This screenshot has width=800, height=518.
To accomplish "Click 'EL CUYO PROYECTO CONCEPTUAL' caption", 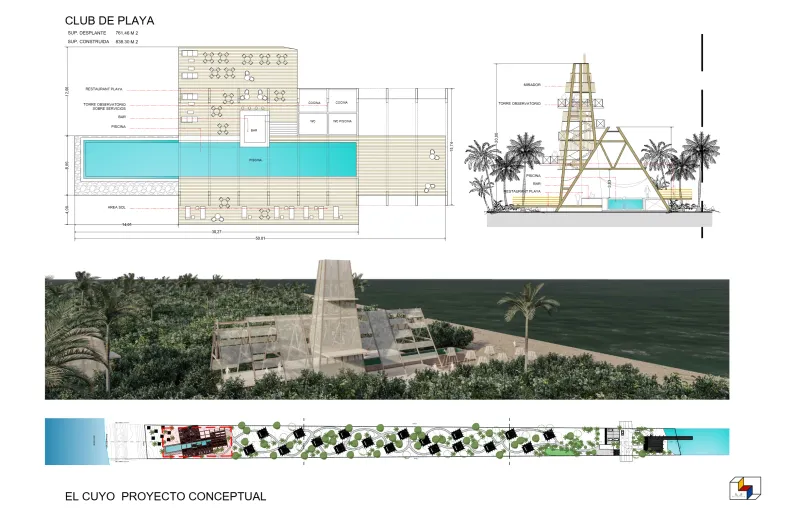I will (x=165, y=496).
